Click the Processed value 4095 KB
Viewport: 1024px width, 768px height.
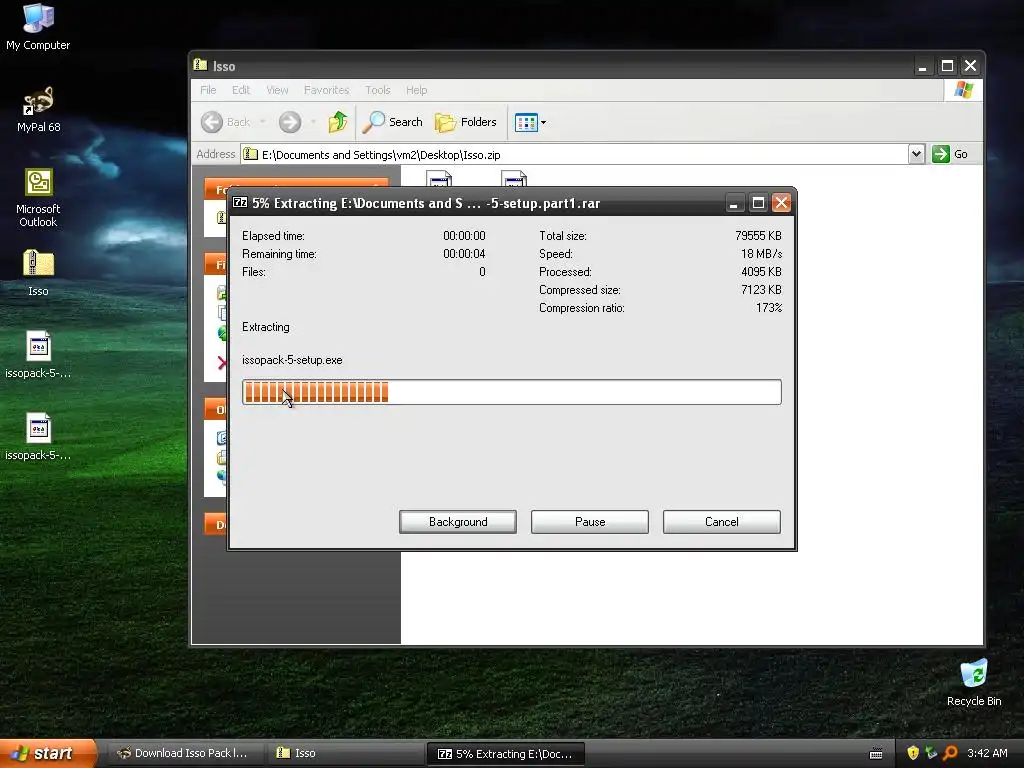[761, 272]
